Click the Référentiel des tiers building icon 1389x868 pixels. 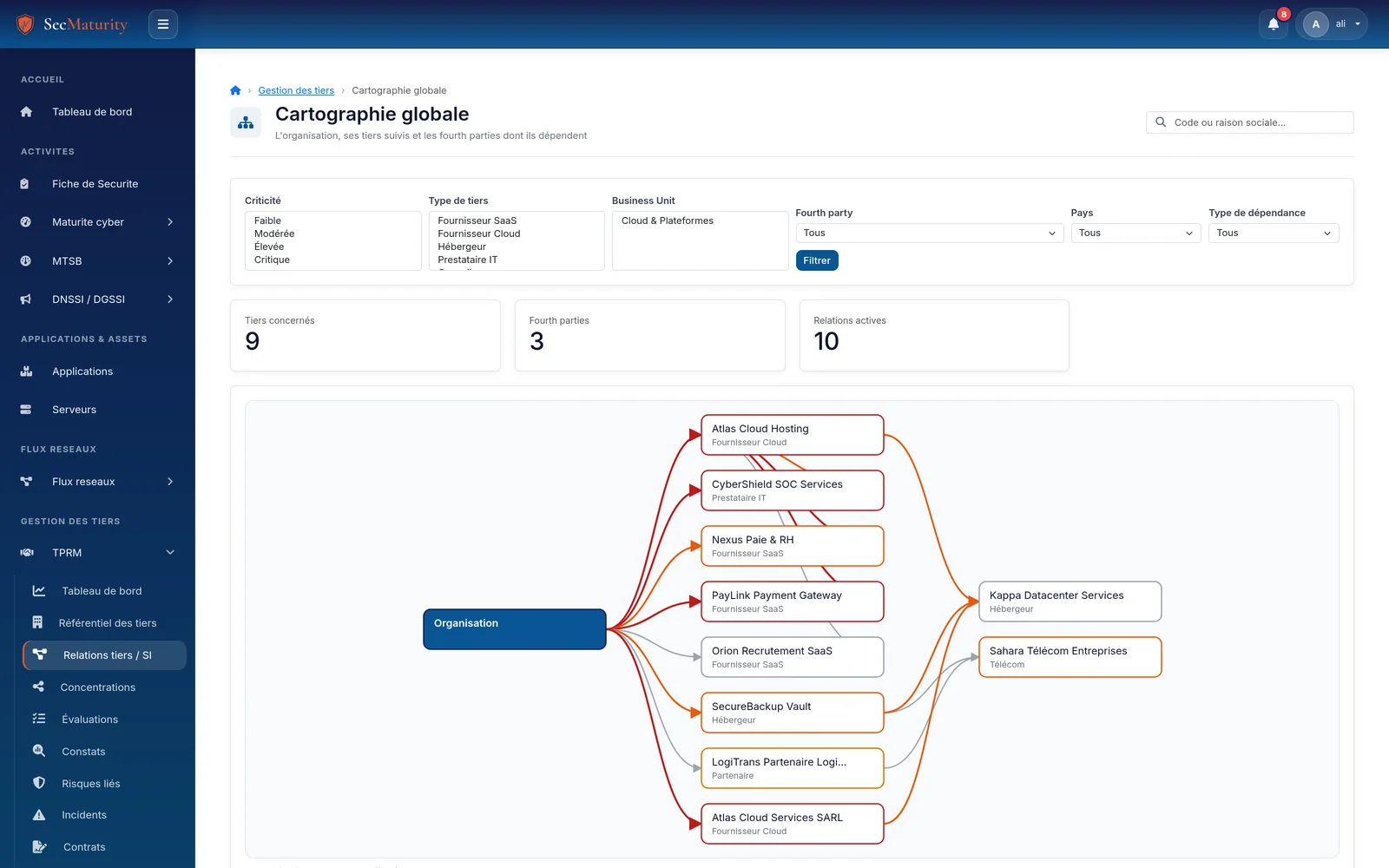tap(37, 622)
